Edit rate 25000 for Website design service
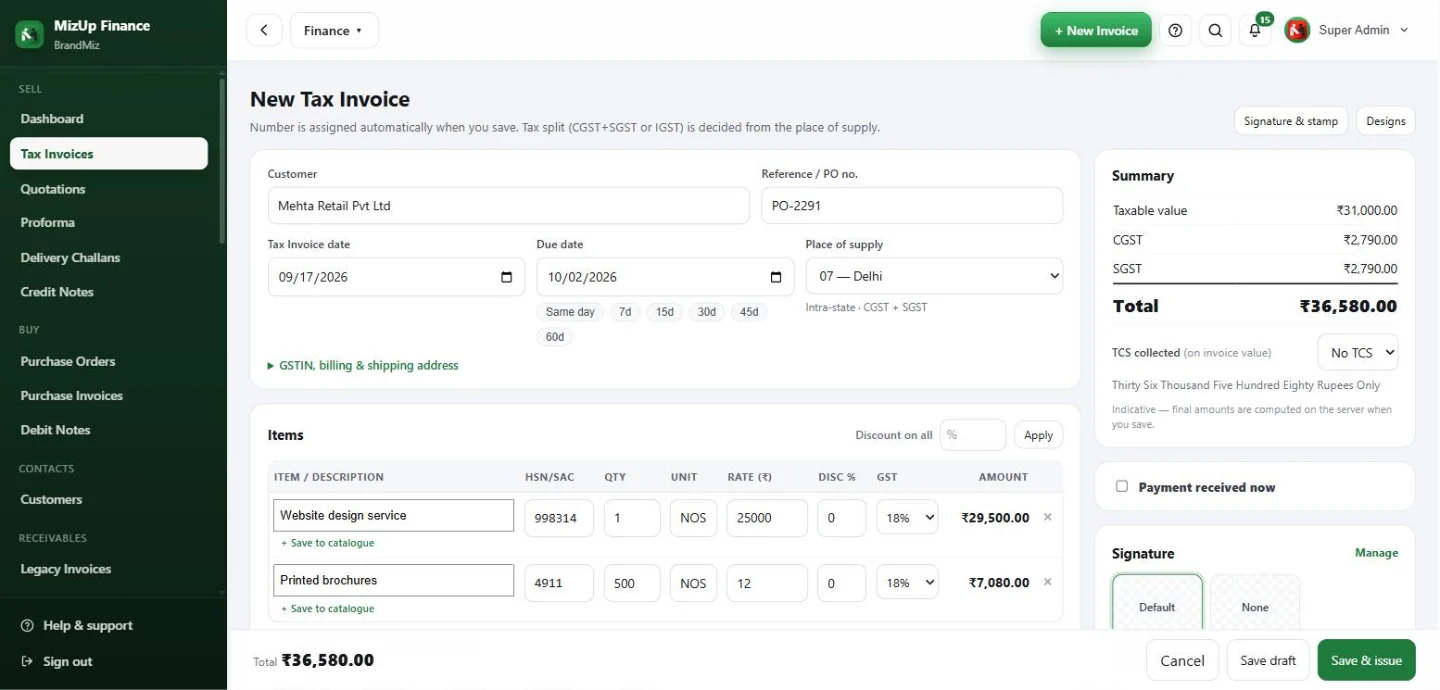The height and width of the screenshot is (690, 1440). [x=767, y=518]
